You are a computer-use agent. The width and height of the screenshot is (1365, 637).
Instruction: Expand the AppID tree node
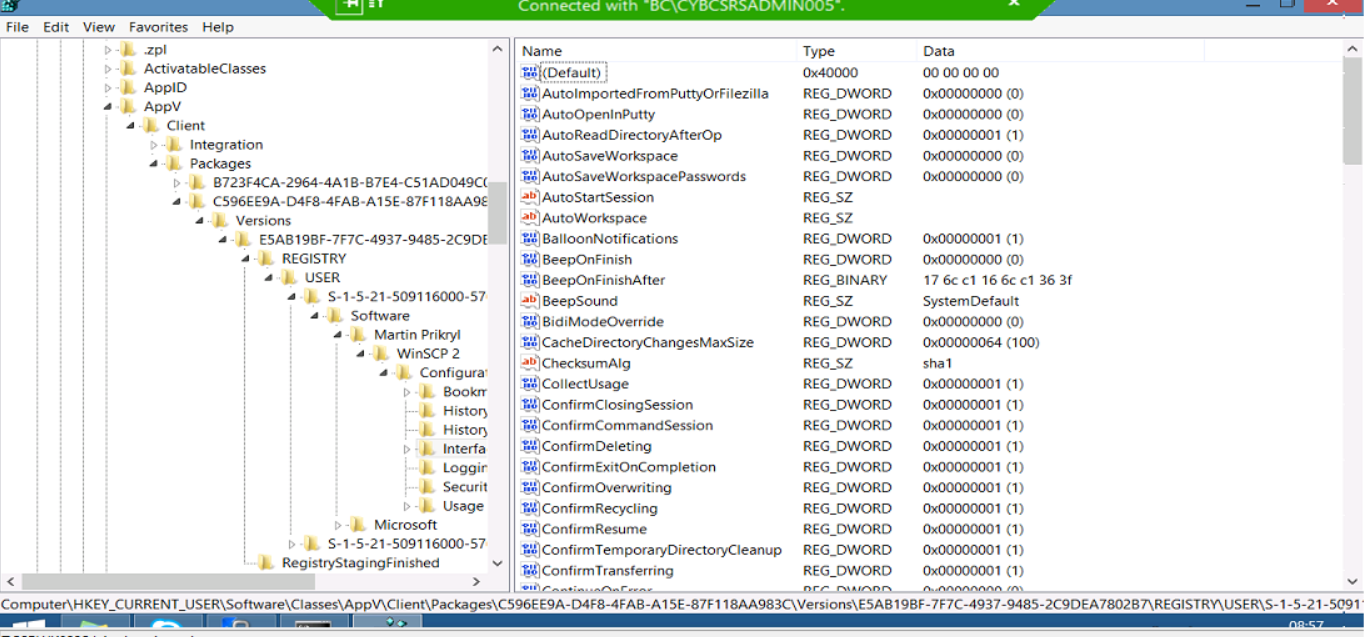pos(109,88)
